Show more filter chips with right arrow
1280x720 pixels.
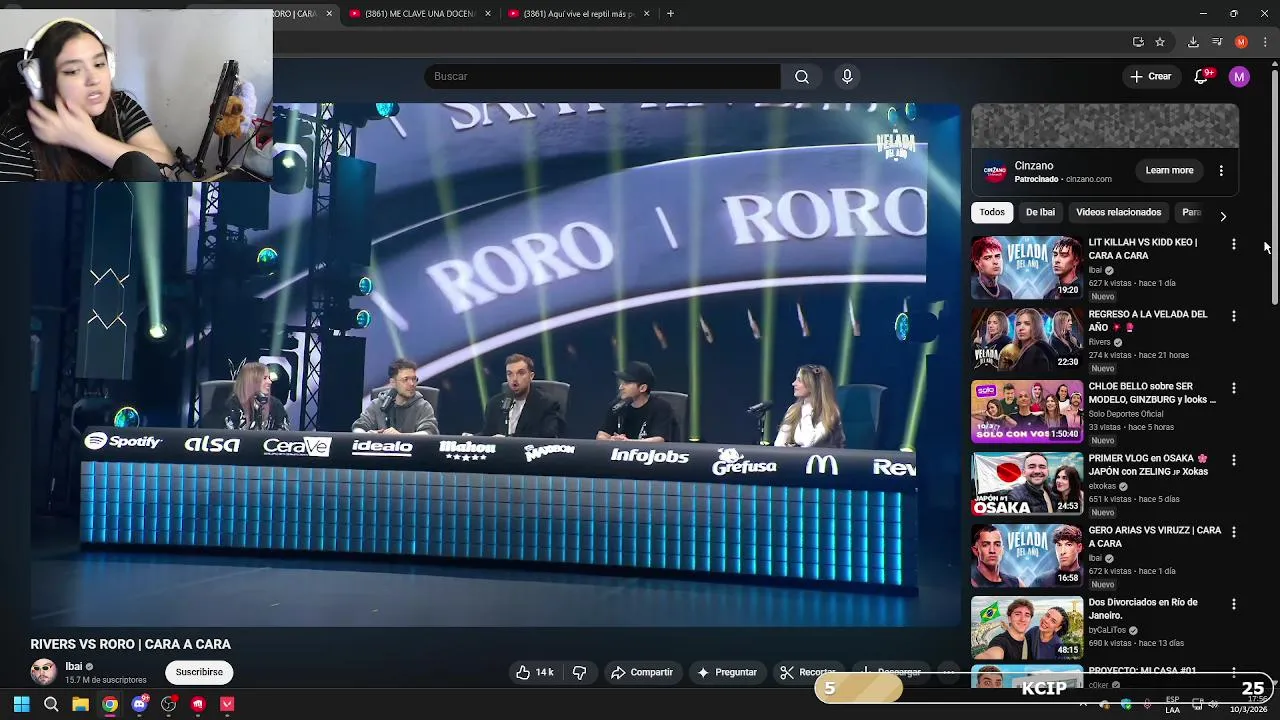(1222, 216)
